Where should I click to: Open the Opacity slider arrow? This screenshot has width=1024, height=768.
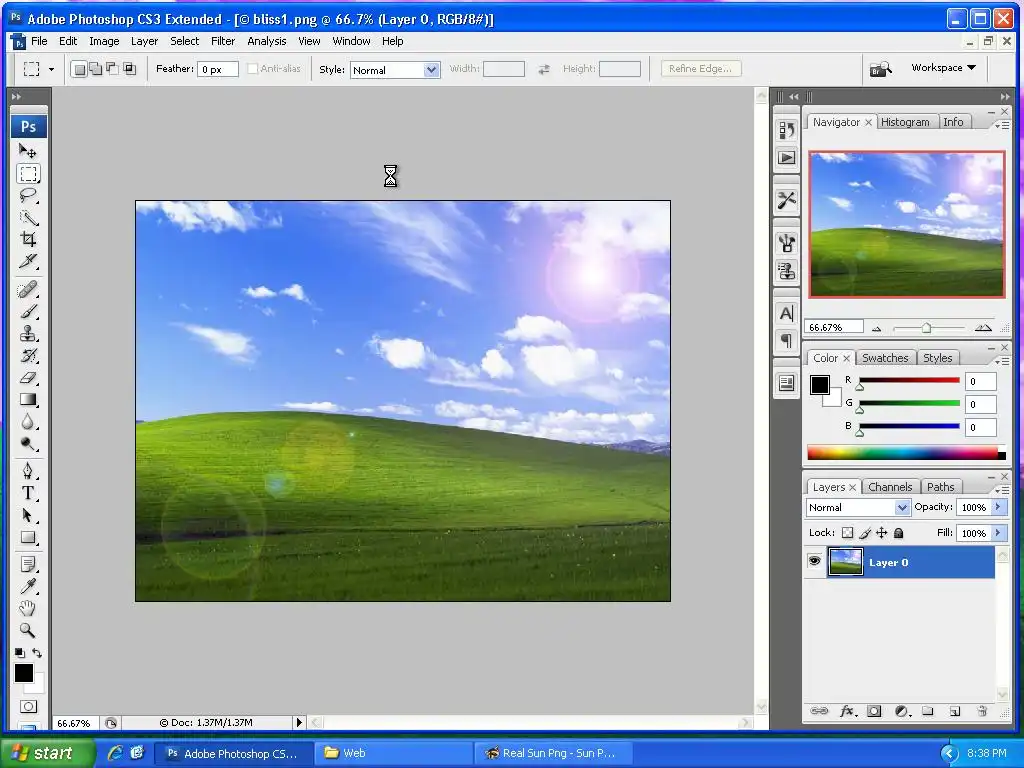click(x=998, y=507)
